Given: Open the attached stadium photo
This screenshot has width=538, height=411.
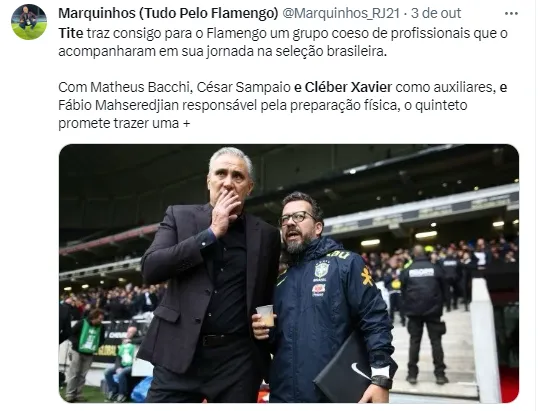Looking at the screenshot, I should (289, 273).
